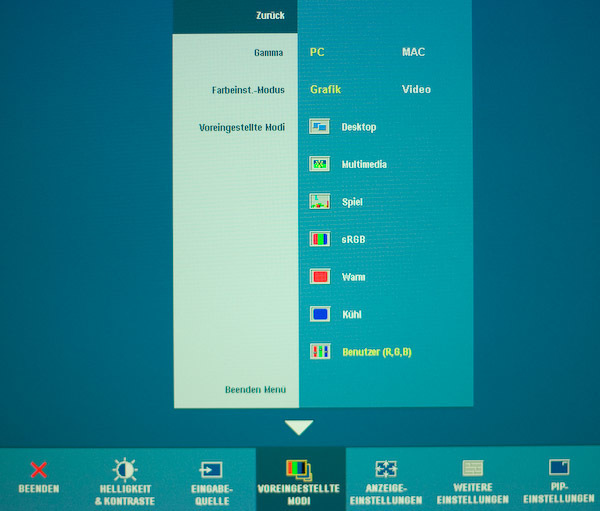
Task: Select the sRGB preset label
Action: point(354,240)
